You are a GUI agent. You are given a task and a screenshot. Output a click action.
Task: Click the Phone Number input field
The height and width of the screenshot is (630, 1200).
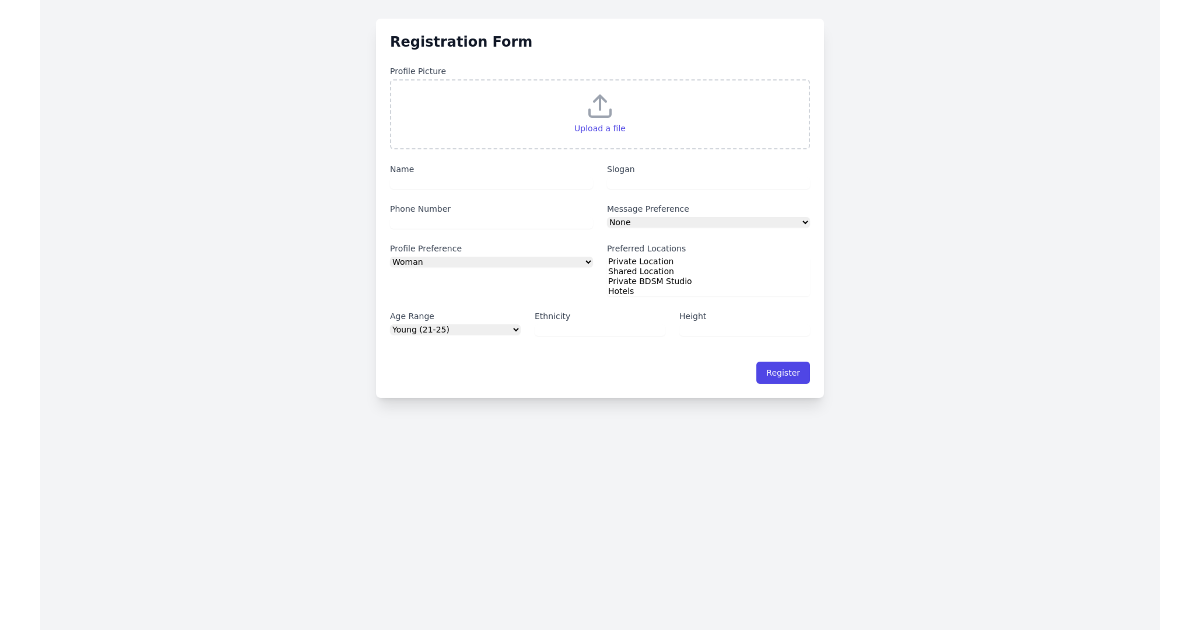(491, 222)
